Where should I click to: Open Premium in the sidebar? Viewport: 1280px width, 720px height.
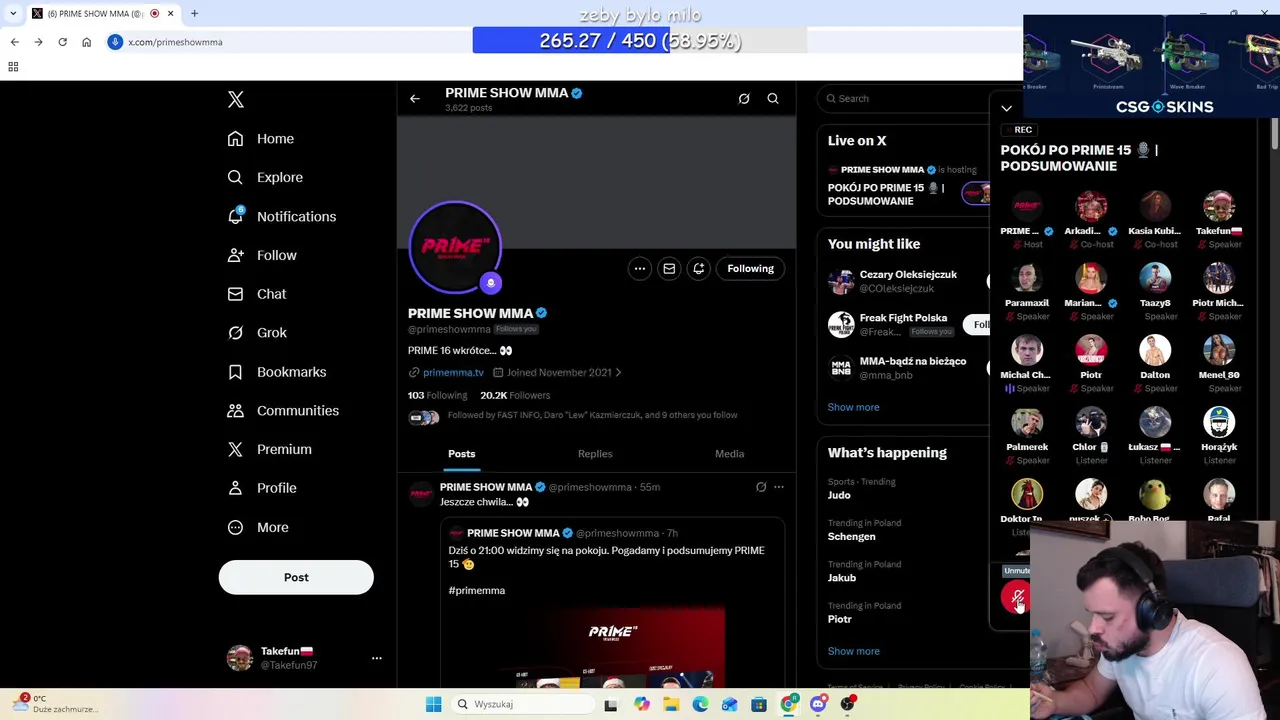[x=270, y=449]
